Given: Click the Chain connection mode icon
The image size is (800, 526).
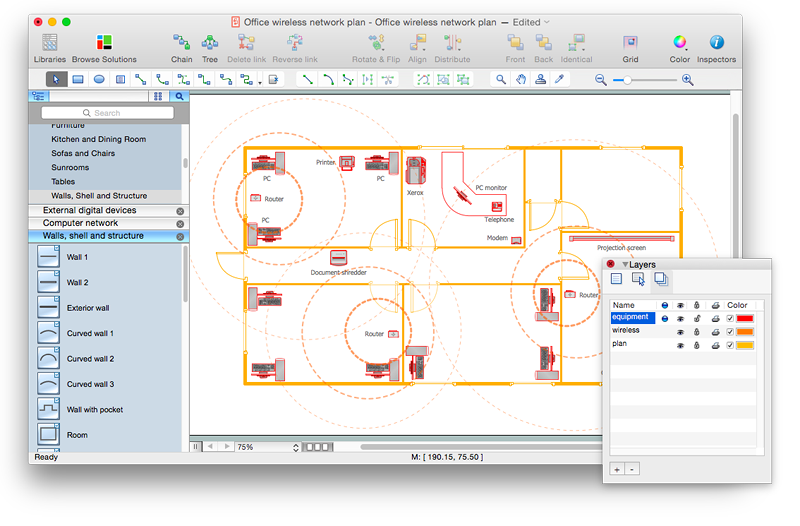Looking at the screenshot, I should click(x=181, y=43).
